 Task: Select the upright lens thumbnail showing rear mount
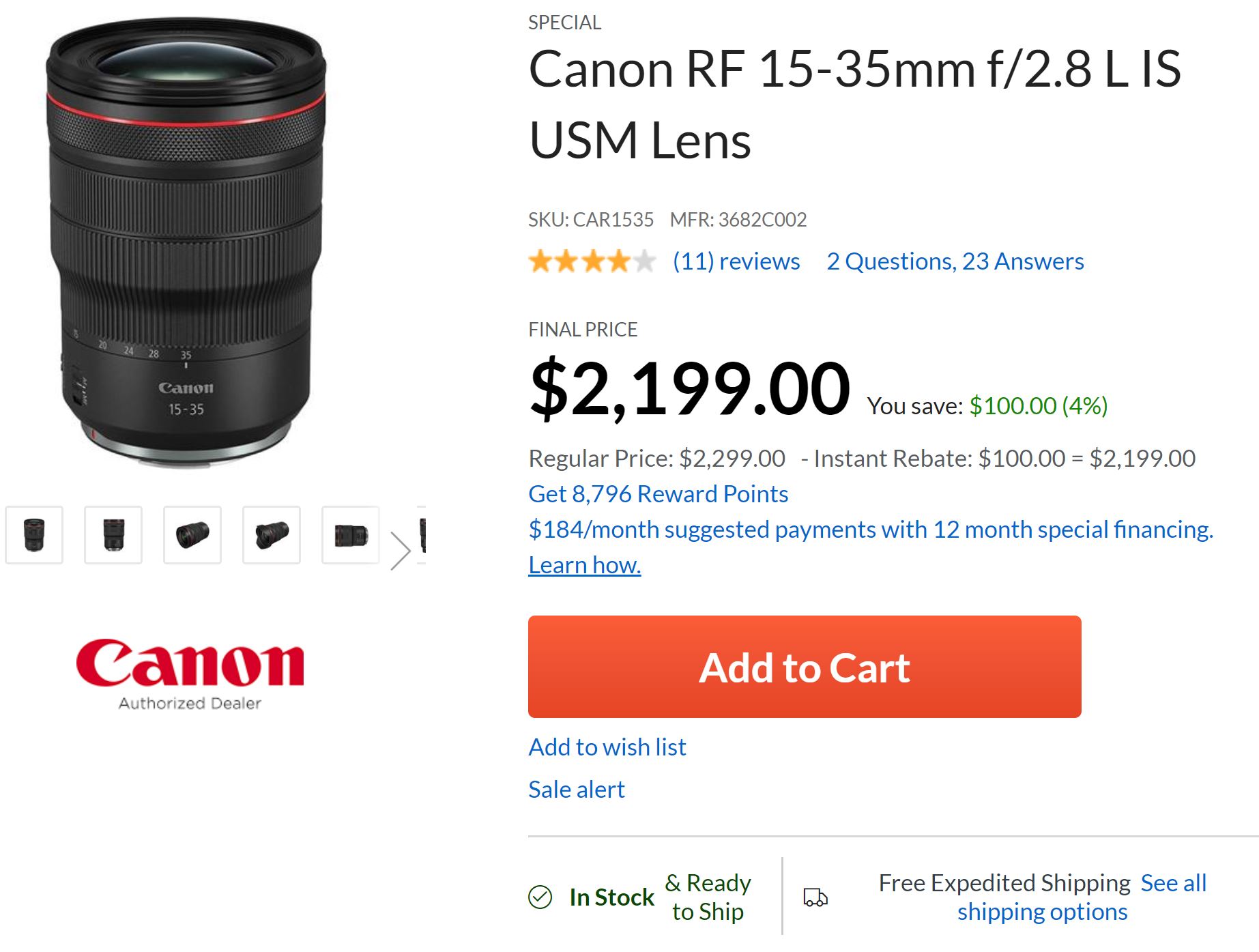click(113, 535)
